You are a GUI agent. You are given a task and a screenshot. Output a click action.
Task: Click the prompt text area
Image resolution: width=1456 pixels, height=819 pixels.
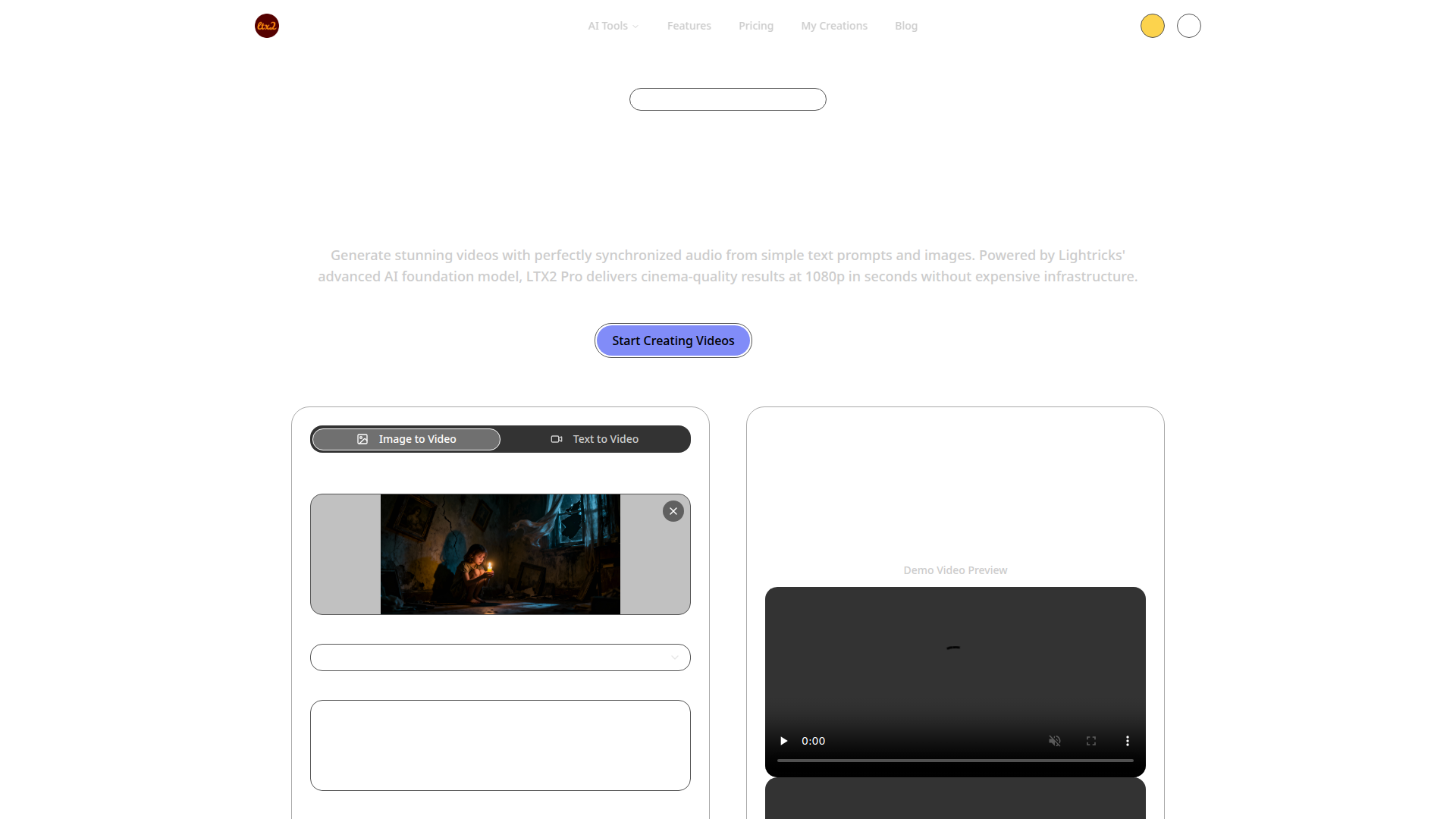point(500,745)
